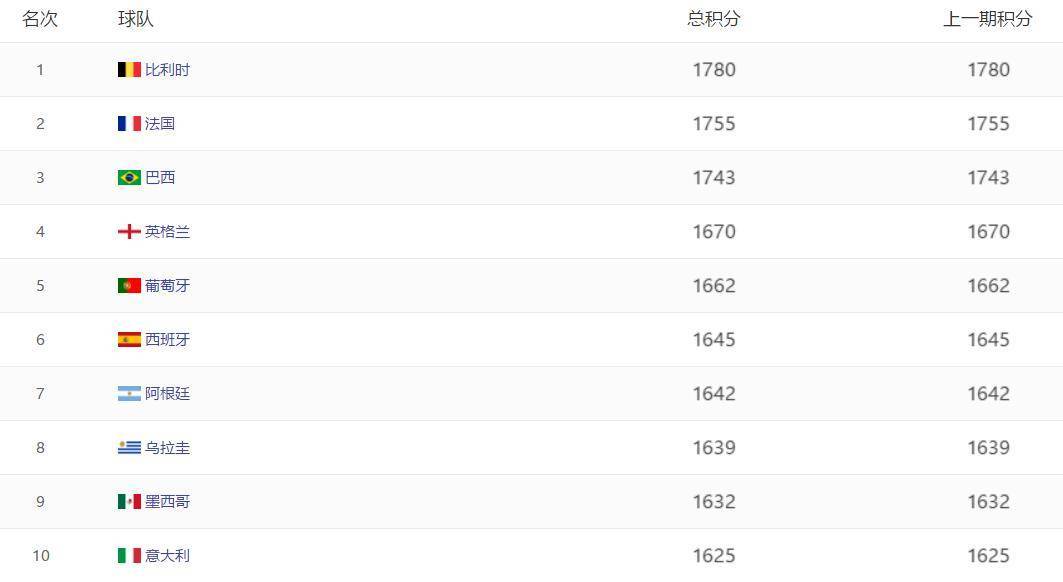Click the France flag icon
Image resolution: width=1063 pixels, height=582 pixels.
point(129,124)
